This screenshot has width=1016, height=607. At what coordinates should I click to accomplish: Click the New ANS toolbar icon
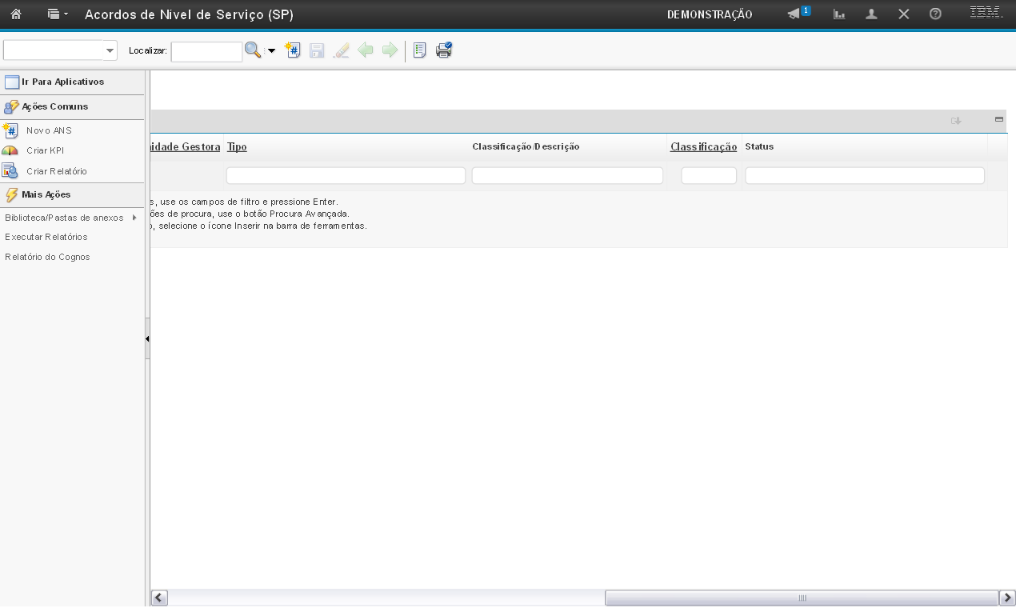point(293,50)
